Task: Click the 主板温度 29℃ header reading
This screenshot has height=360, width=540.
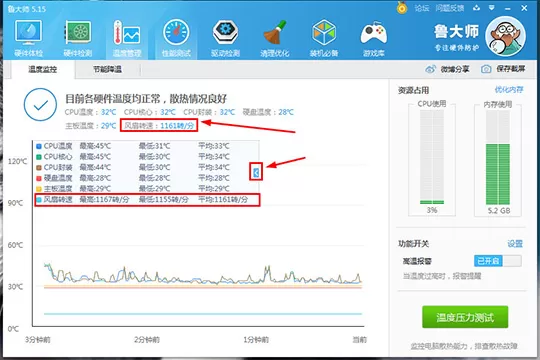Action: point(91,126)
